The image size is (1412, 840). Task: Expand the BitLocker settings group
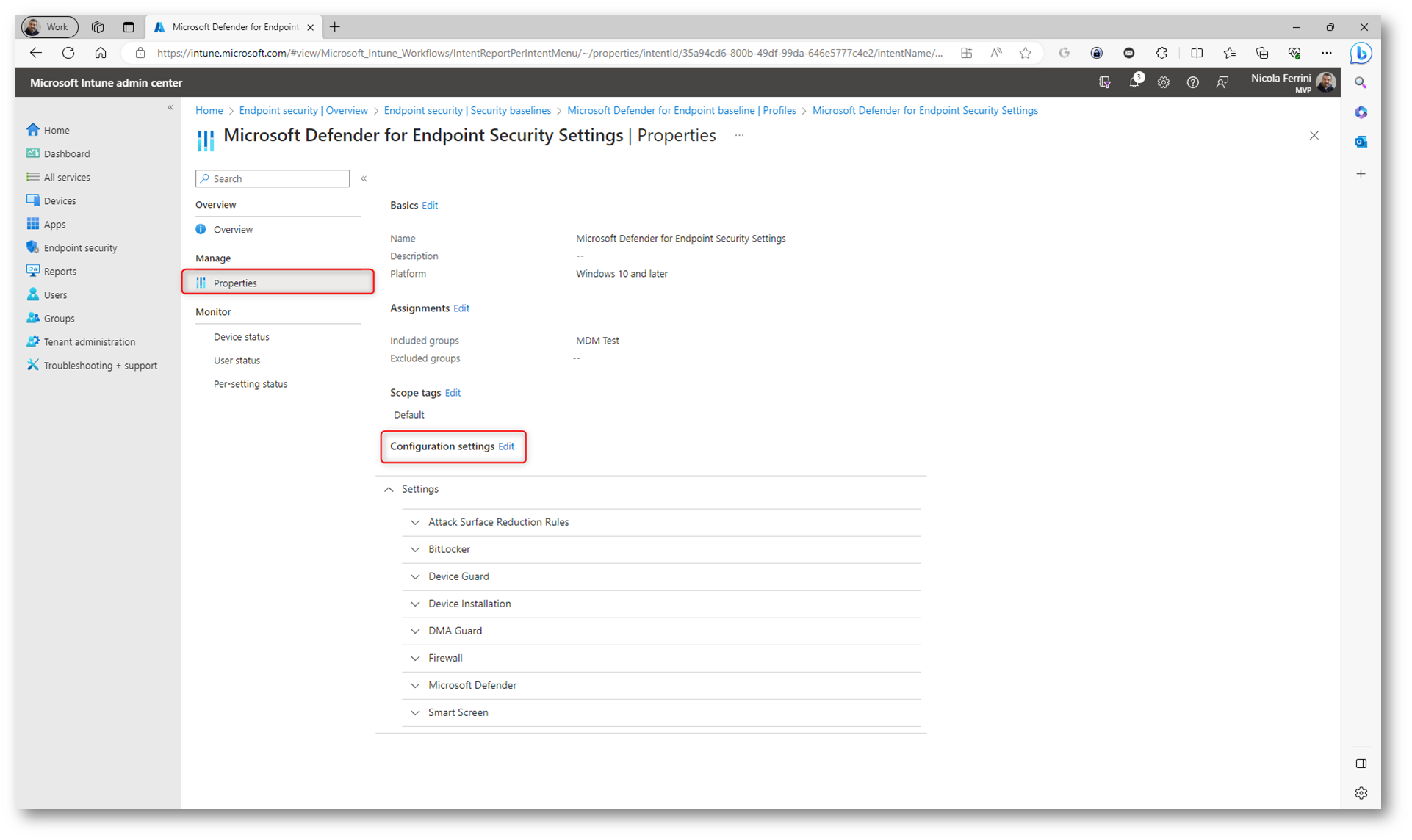coord(415,549)
